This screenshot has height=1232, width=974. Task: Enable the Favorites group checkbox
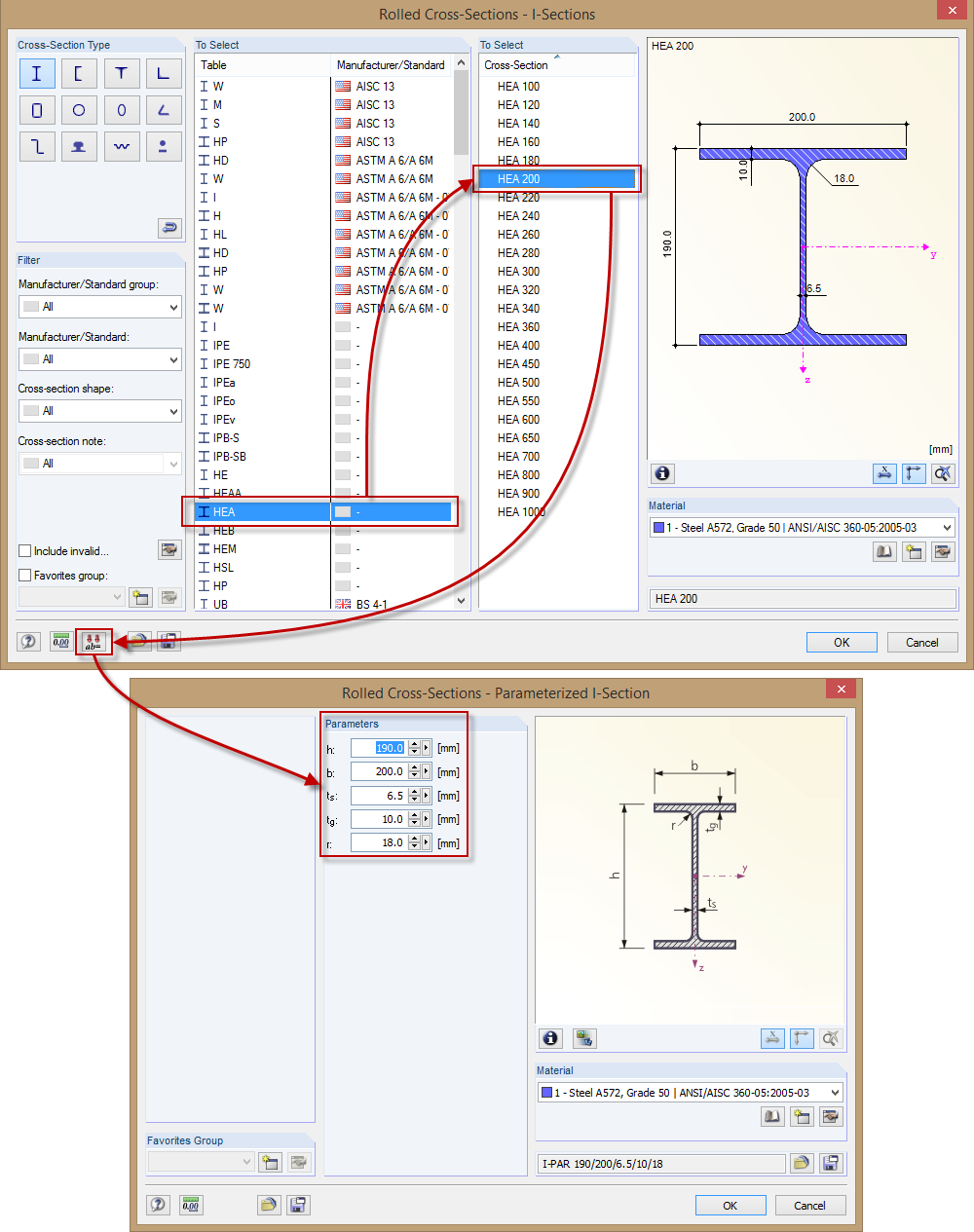[25, 576]
